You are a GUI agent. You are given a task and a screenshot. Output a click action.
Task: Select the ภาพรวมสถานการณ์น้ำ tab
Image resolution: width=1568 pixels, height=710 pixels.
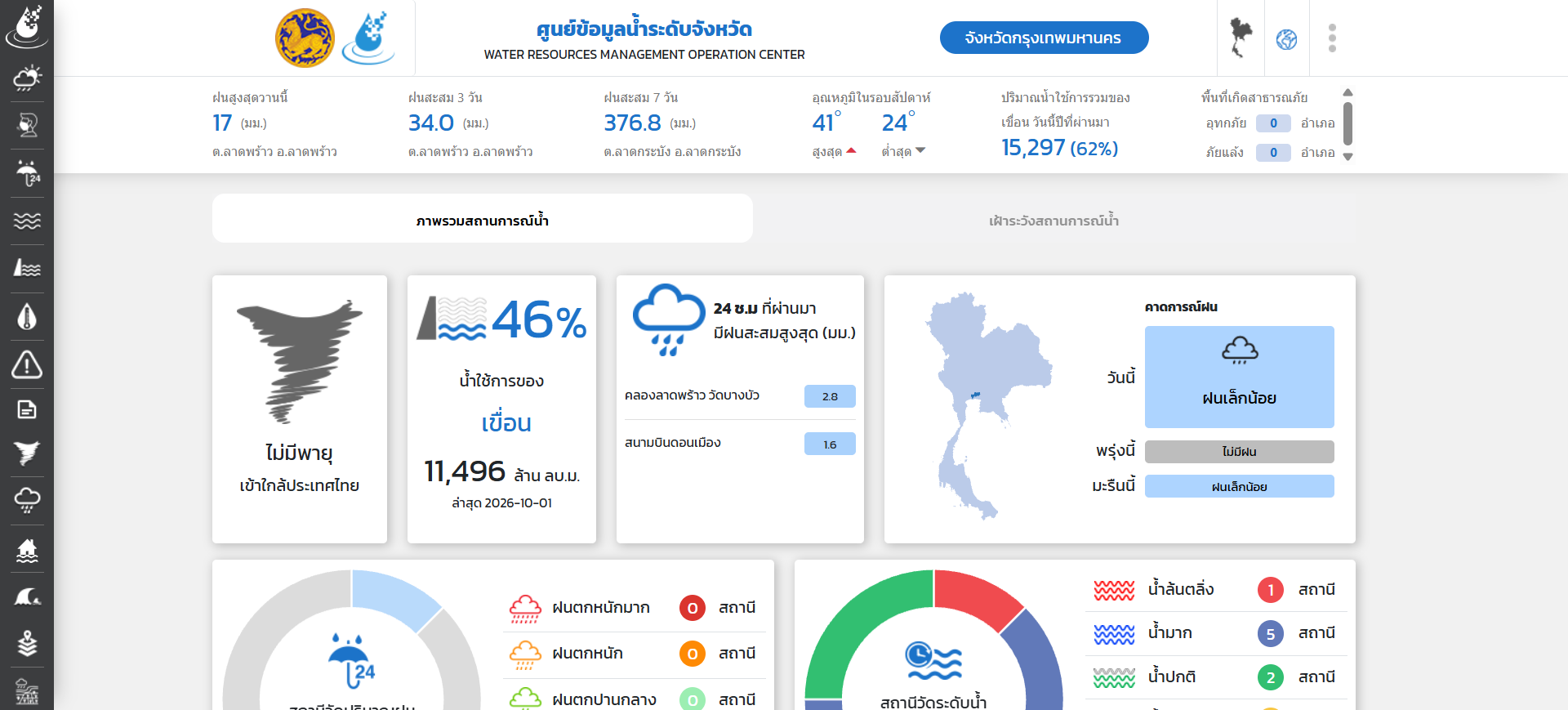click(483, 219)
